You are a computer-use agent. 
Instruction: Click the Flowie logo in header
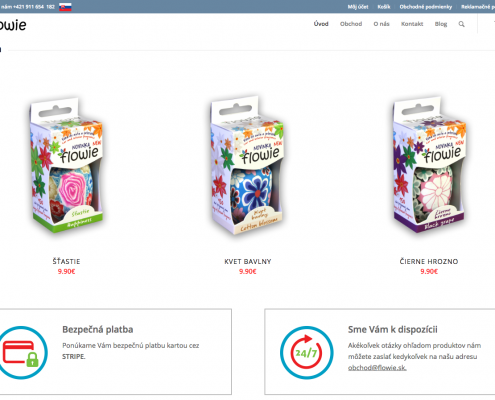(13, 25)
